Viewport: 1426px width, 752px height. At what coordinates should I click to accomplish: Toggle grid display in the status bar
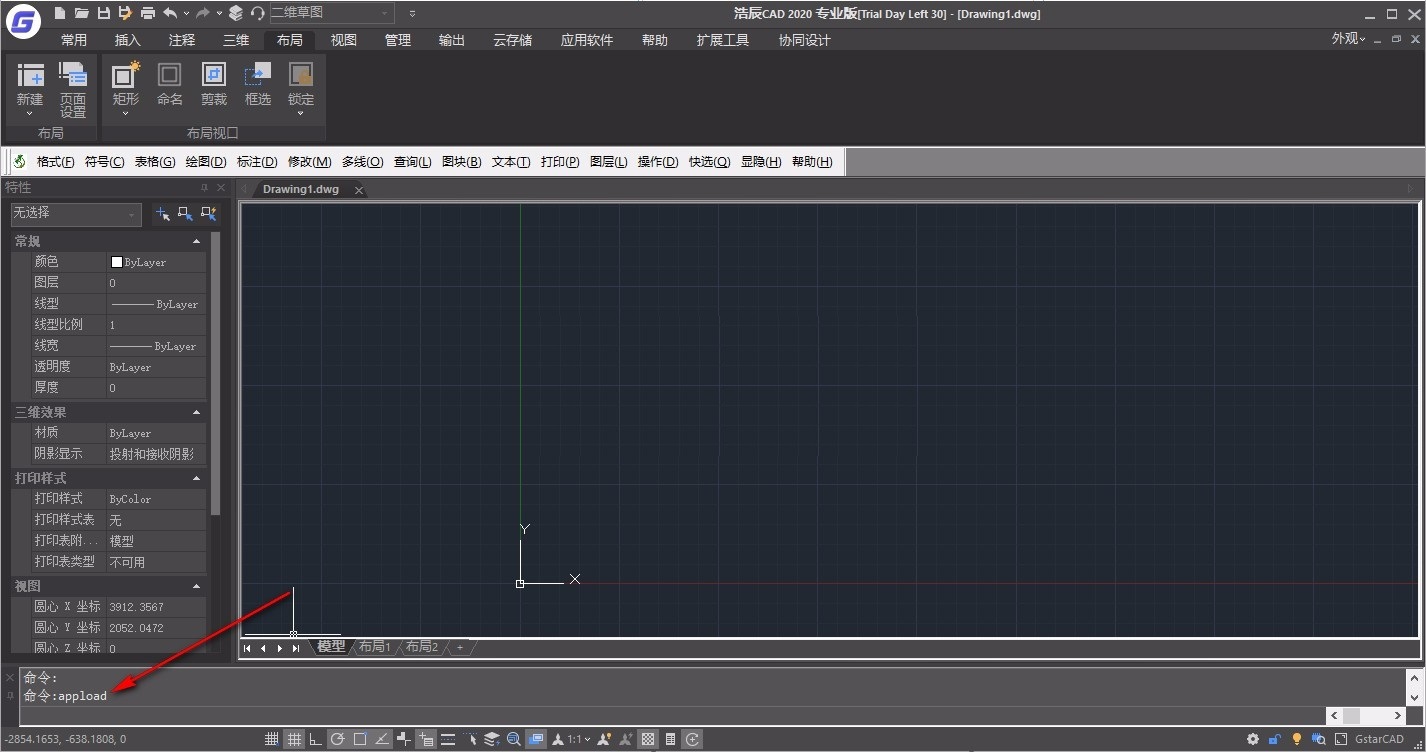coord(294,740)
